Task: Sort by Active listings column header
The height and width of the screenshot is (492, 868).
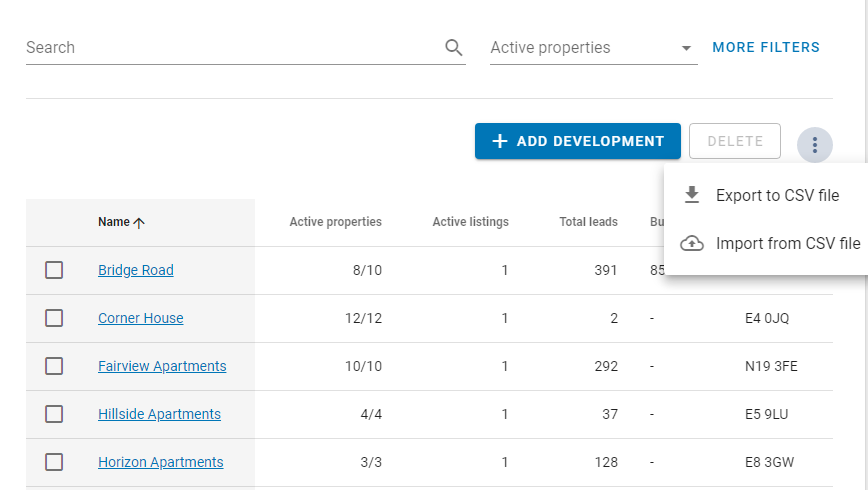Action: pyautogui.click(x=471, y=222)
